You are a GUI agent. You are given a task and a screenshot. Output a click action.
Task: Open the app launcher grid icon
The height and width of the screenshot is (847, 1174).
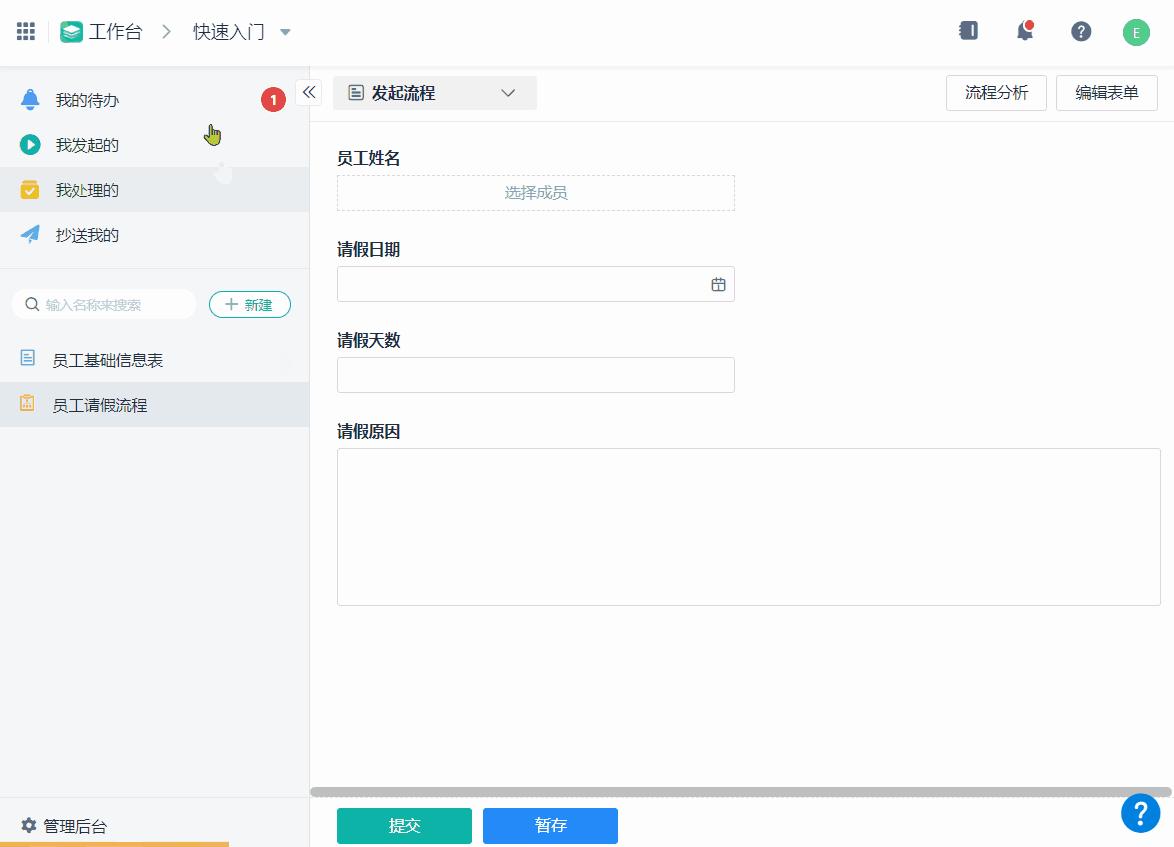[25, 31]
